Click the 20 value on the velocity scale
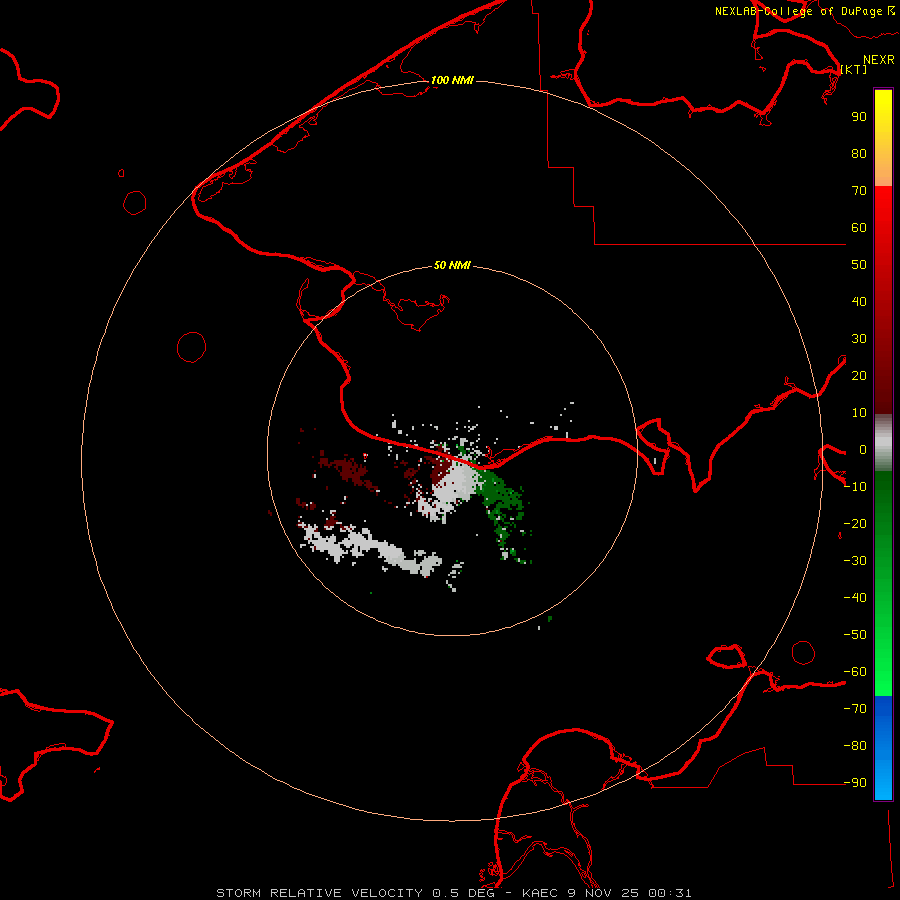Image resolution: width=900 pixels, height=900 pixels. pos(859,375)
